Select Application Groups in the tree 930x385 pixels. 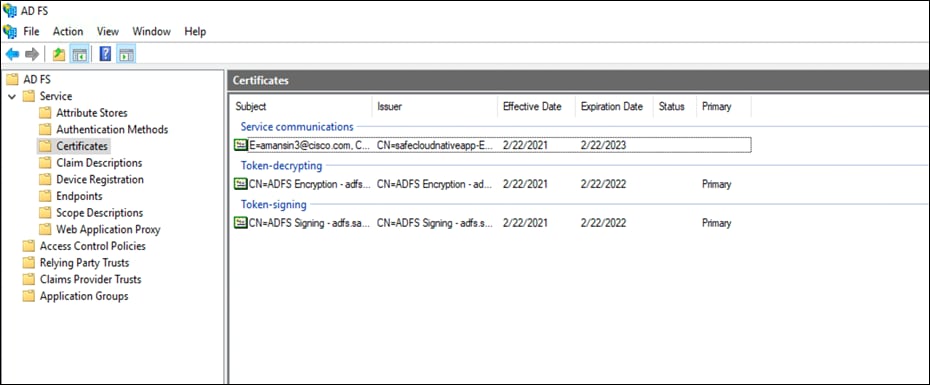click(x=84, y=295)
